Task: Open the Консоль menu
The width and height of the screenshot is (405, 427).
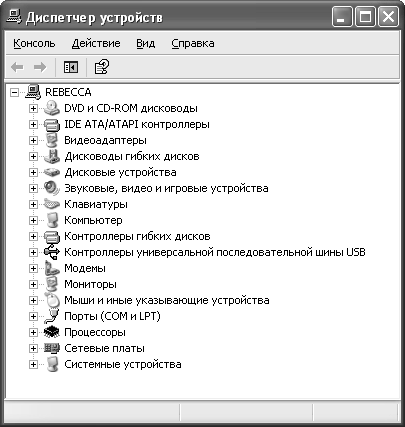Action: coord(34,43)
